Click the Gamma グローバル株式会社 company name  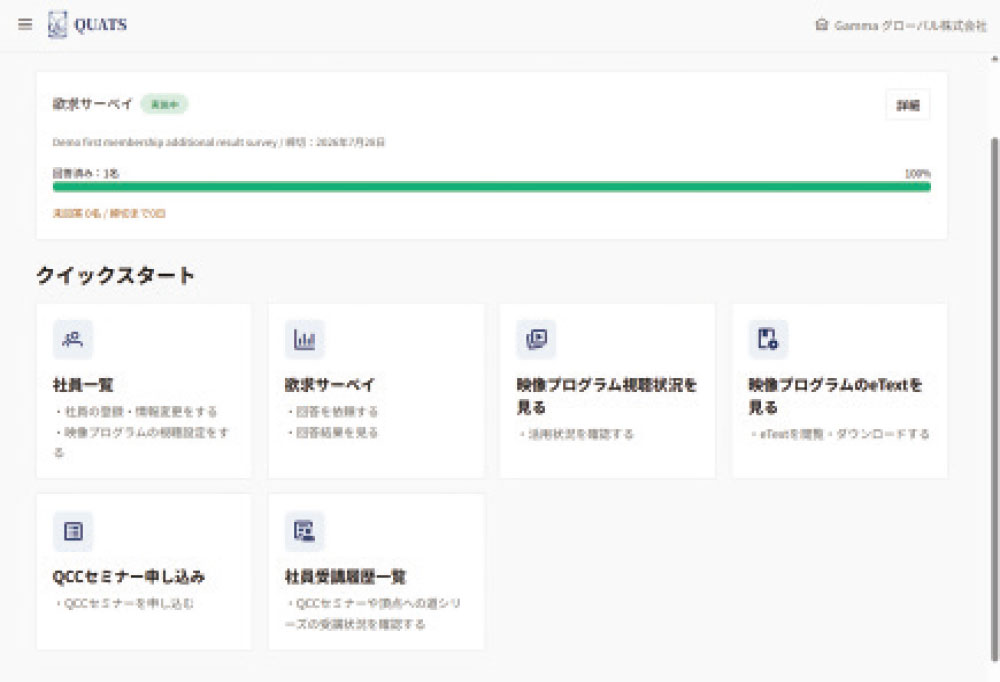[911, 26]
